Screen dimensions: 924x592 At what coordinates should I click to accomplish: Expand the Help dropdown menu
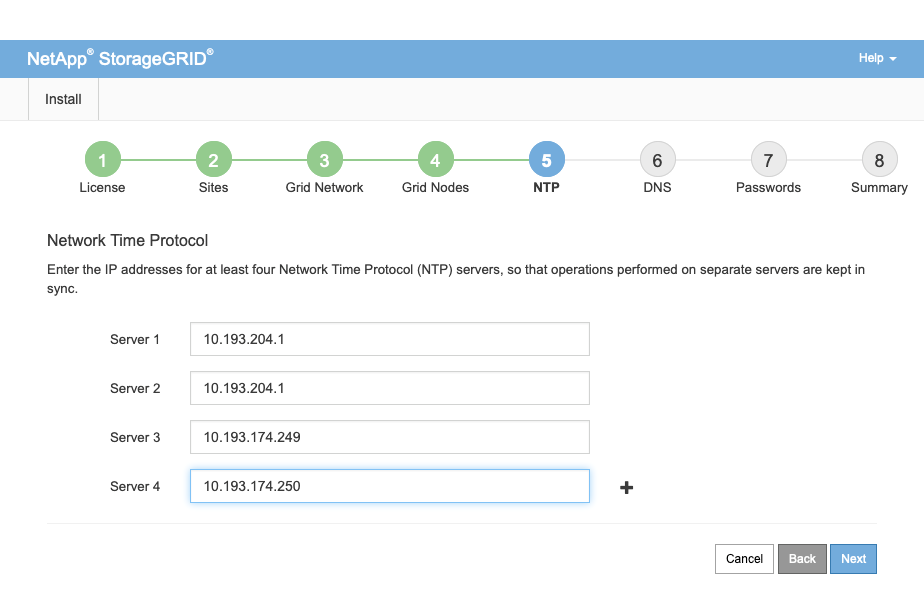click(877, 58)
